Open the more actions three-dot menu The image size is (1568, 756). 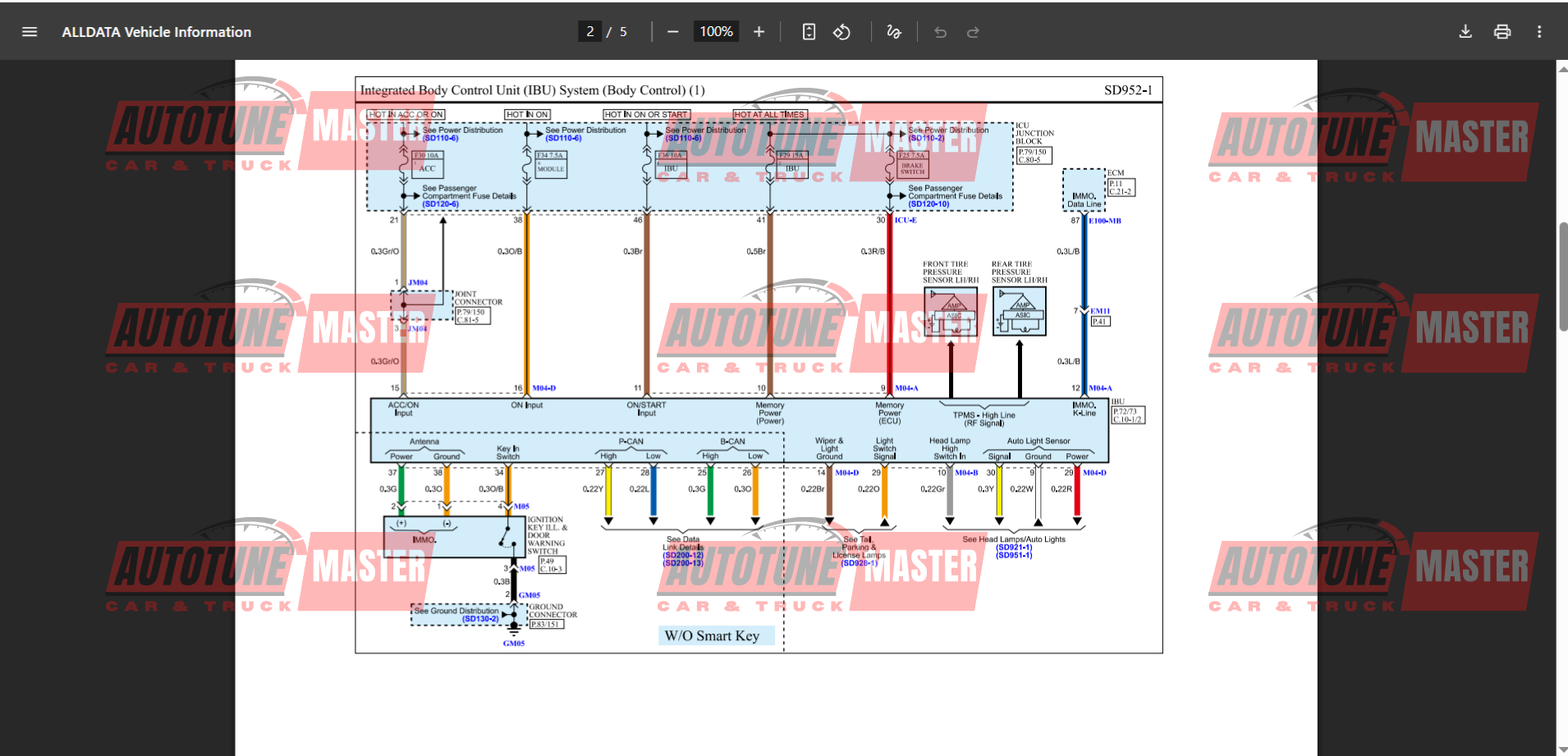[x=1539, y=32]
